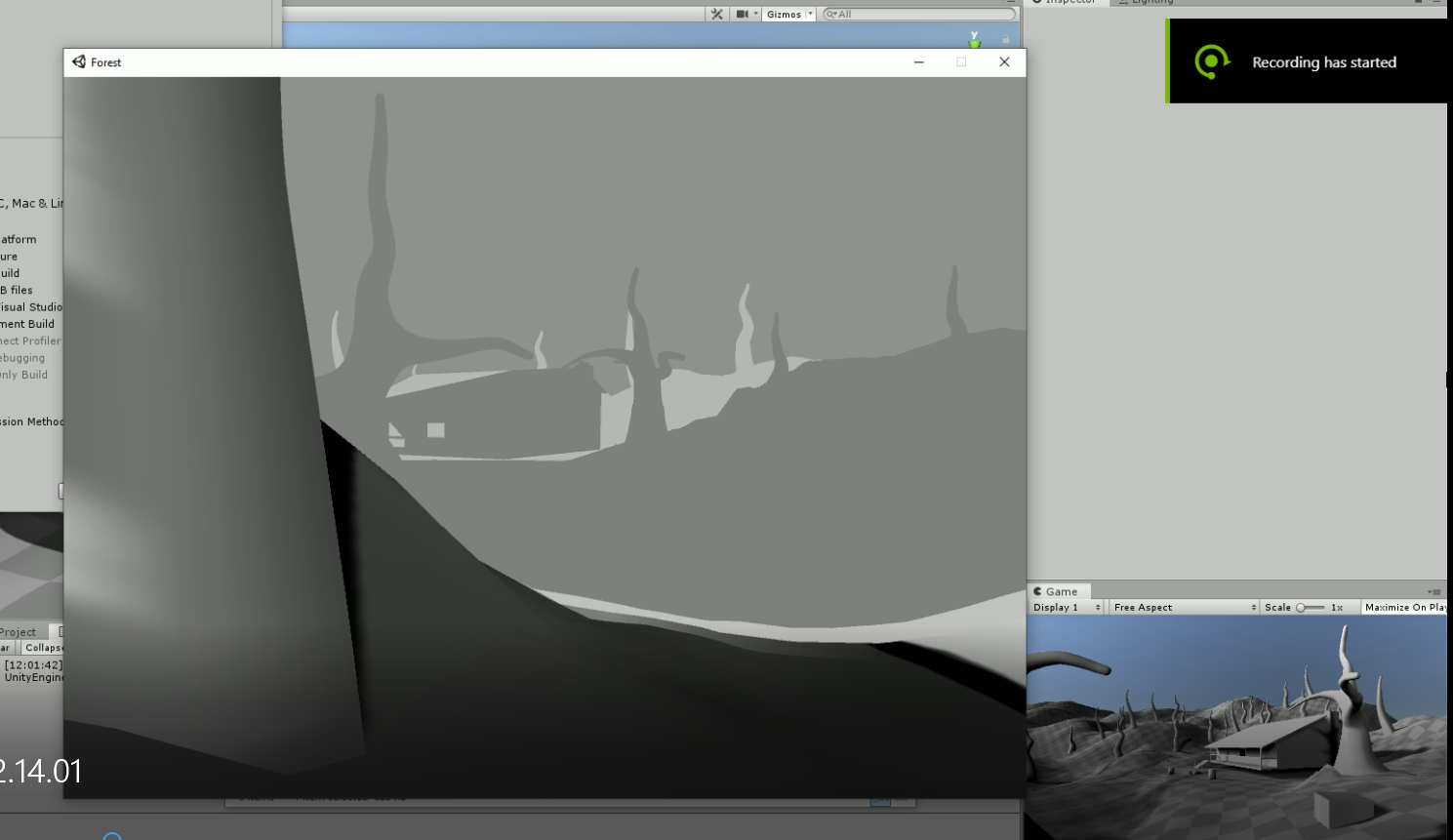The image size is (1453, 840).
Task: Click the green Y axis scene gizmo
Action: tap(974, 40)
